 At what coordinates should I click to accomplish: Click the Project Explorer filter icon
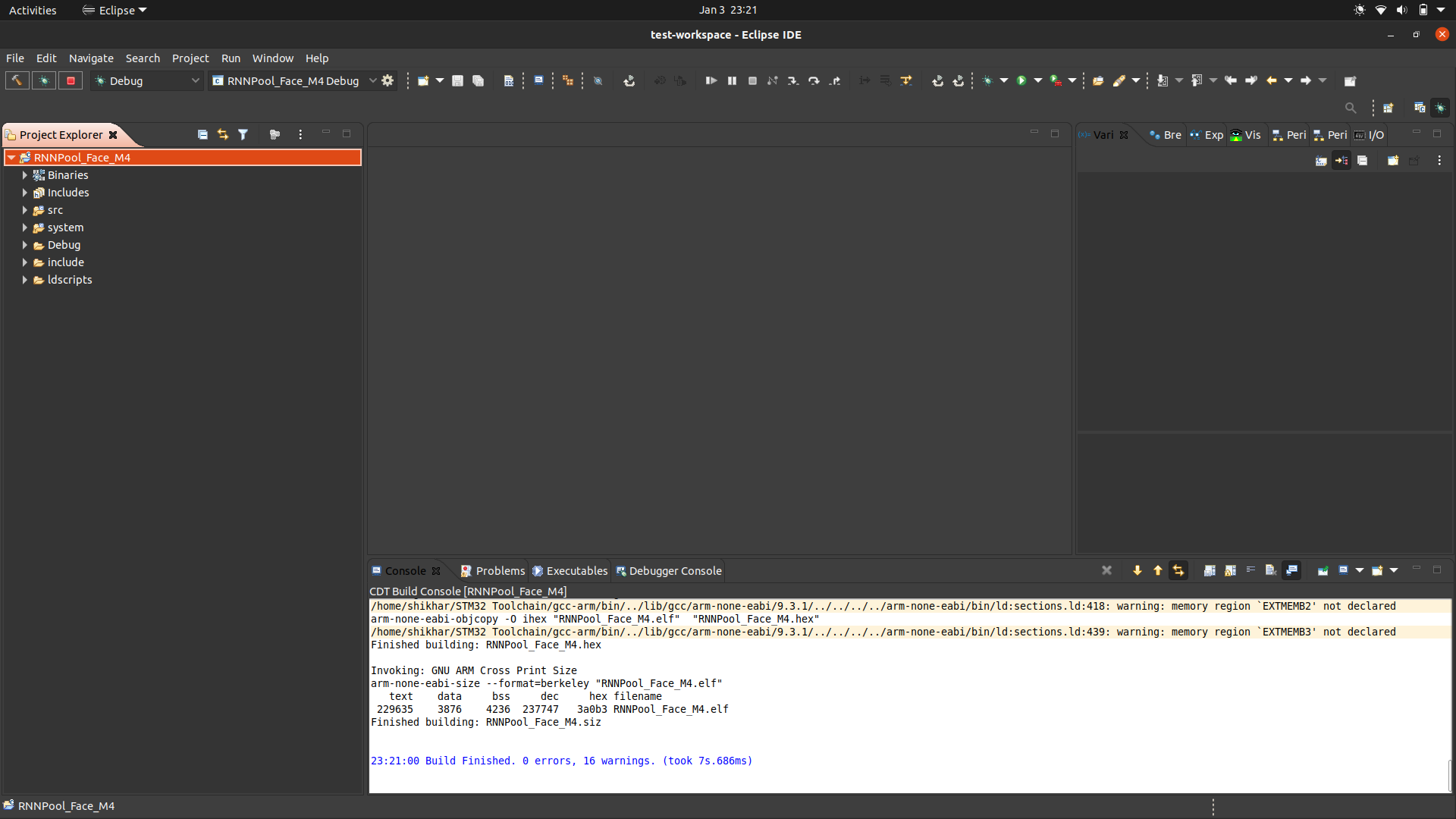pyautogui.click(x=243, y=134)
